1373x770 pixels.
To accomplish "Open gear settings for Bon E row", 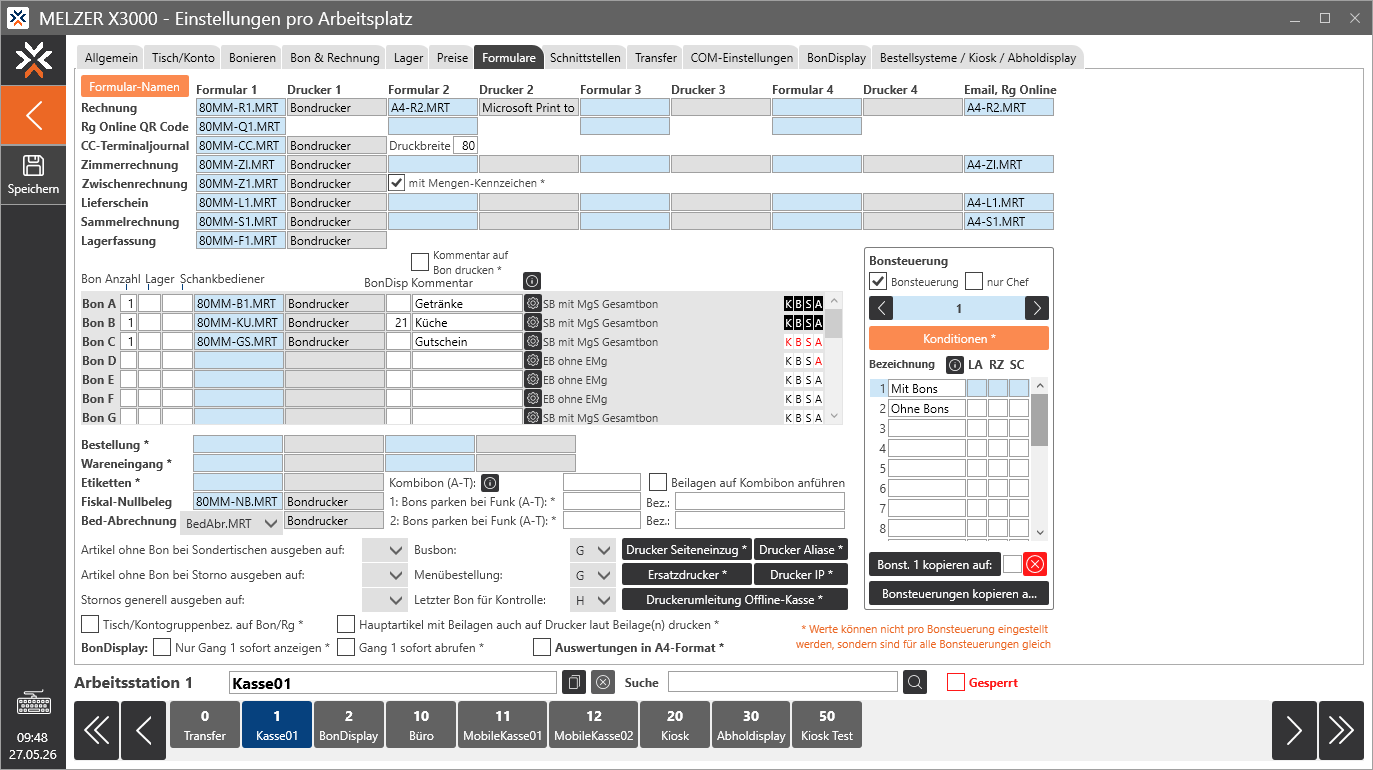I will click(x=532, y=379).
